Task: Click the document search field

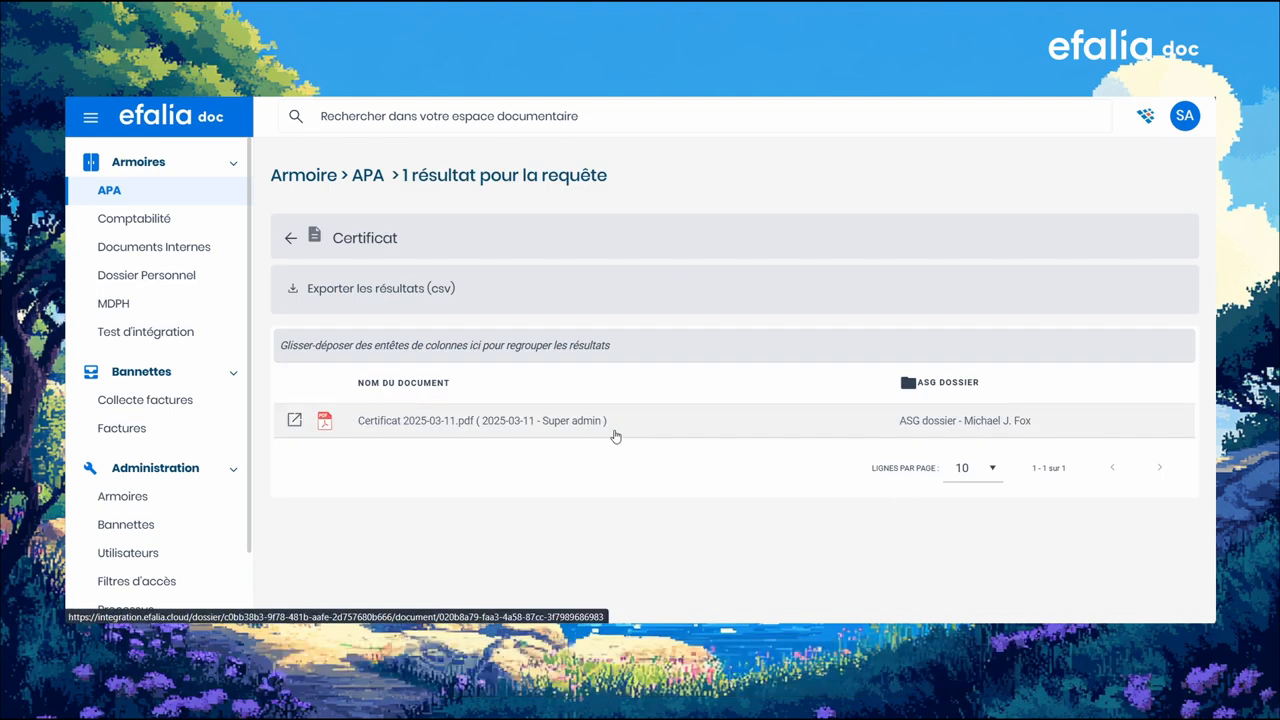Action: [695, 116]
